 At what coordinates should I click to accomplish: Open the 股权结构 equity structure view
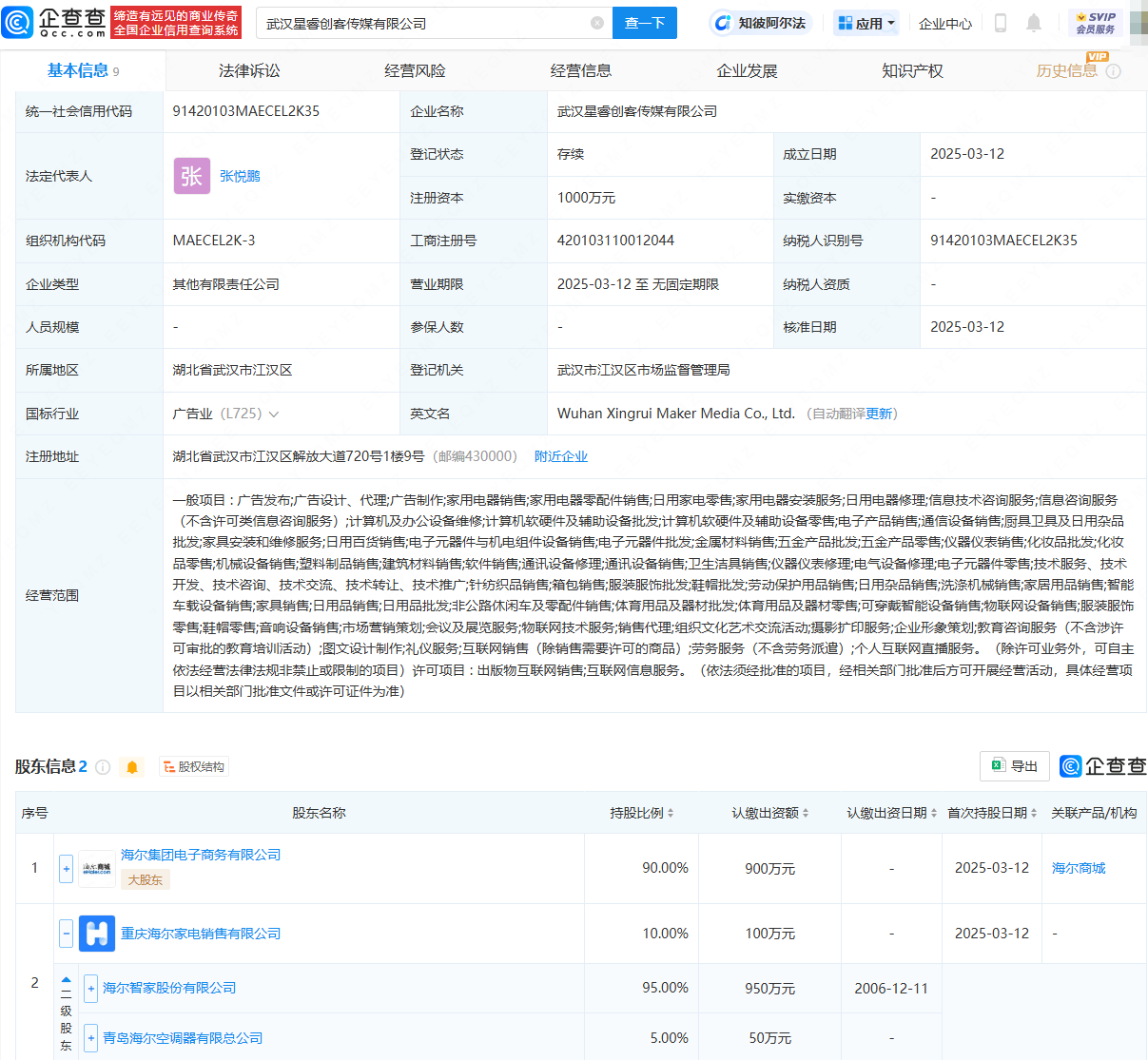pos(193,765)
